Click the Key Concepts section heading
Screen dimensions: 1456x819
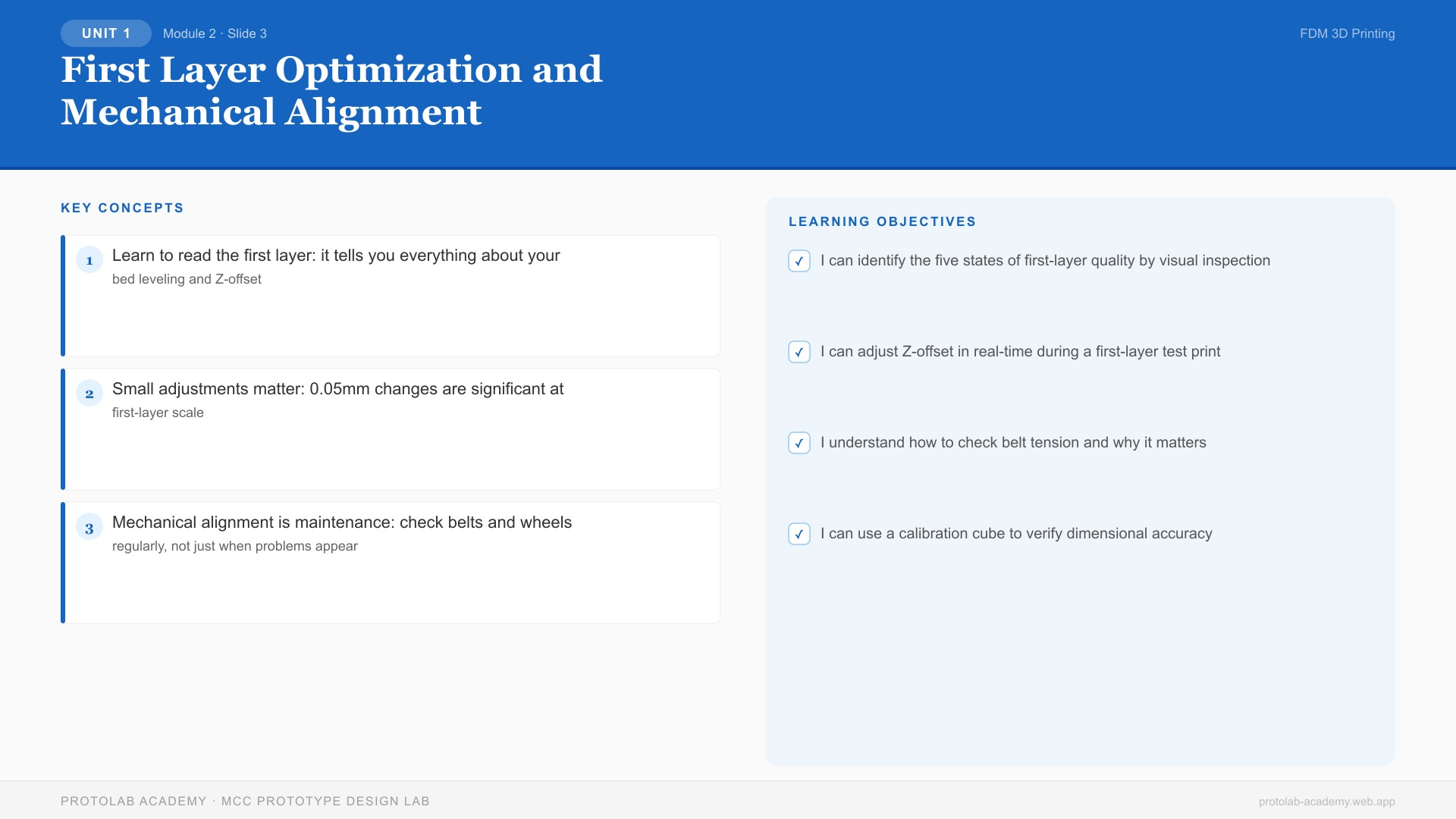click(x=122, y=208)
